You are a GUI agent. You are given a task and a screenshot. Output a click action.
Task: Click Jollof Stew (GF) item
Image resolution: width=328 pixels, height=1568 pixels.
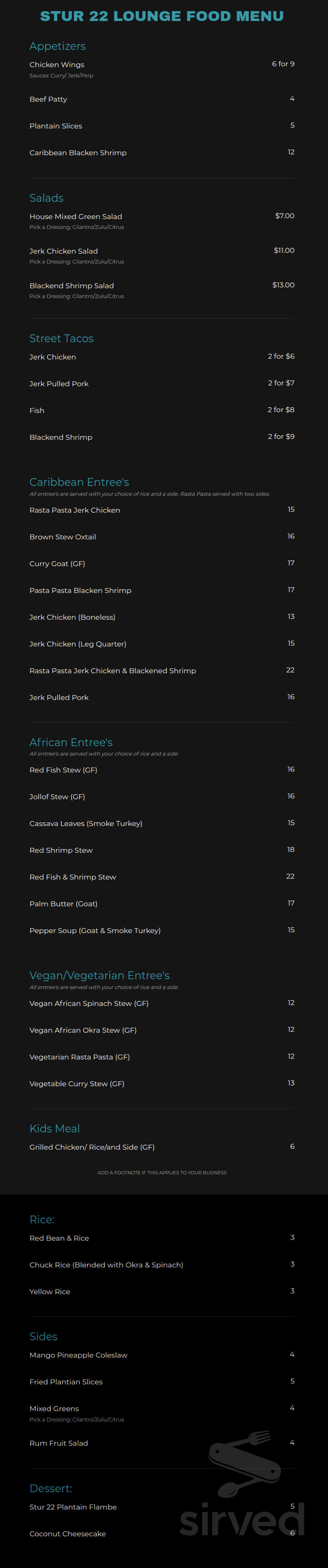click(57, 797)
